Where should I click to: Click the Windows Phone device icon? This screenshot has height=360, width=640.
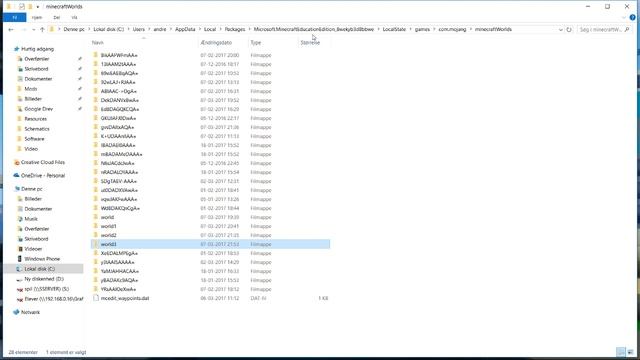20,259
